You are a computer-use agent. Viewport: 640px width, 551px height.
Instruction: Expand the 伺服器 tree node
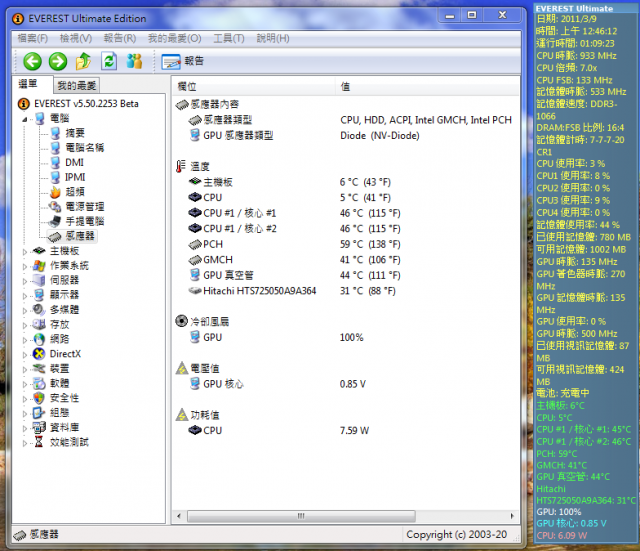[24, 282]
